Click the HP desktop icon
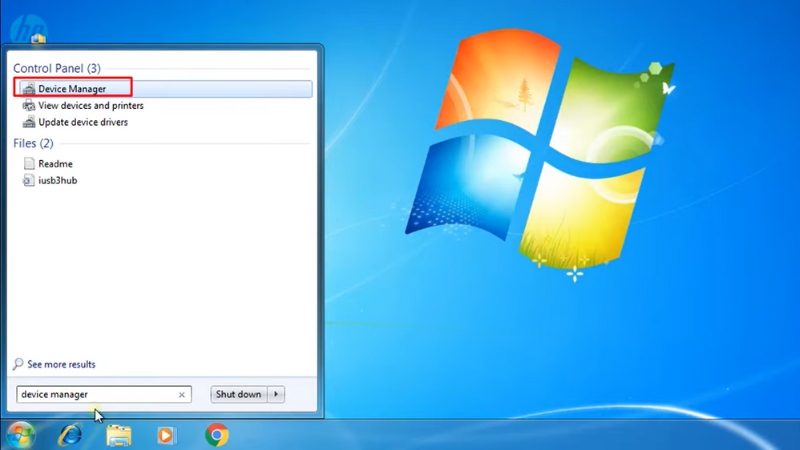This screenshot has width=800, height=450. point(29,29)
